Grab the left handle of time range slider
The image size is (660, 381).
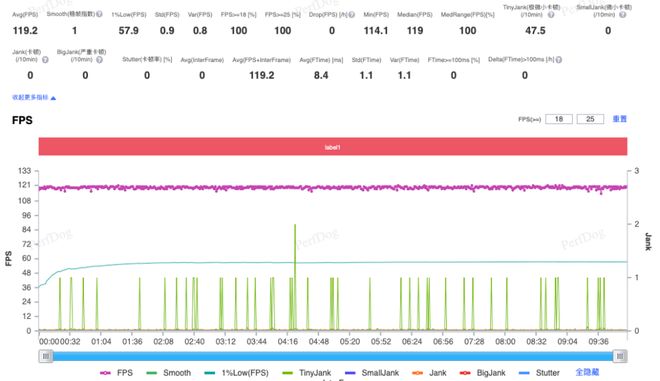pyautogui.click(x=46, y=357)
